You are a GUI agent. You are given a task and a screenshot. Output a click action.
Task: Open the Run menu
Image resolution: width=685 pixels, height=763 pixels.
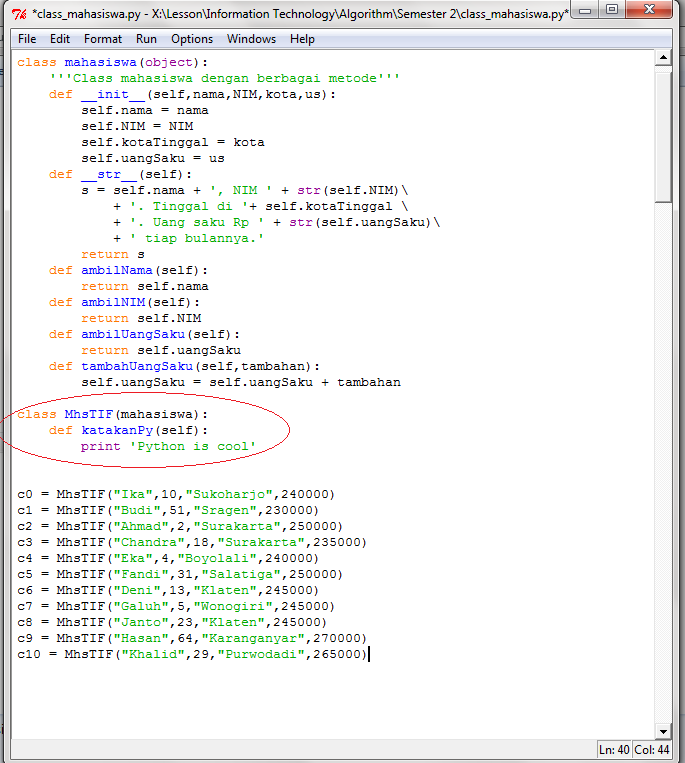point(146,39)
